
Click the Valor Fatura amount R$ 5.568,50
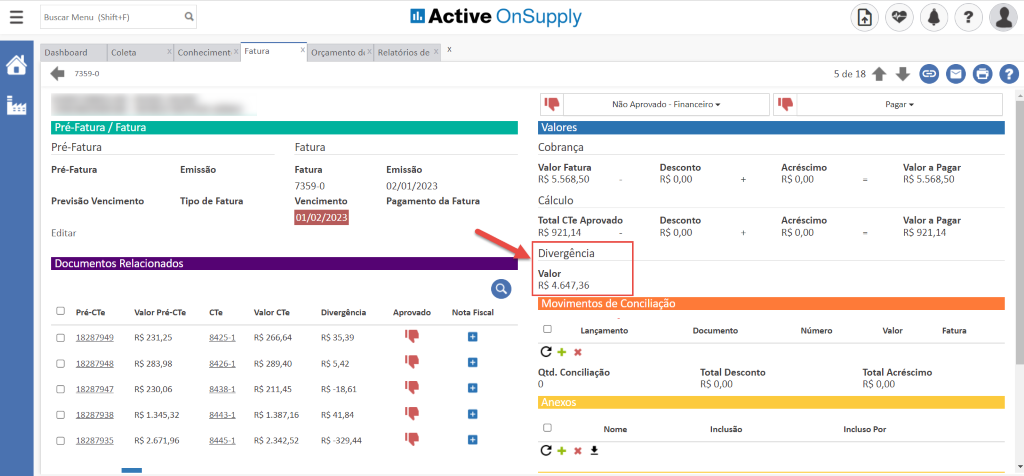(564, 179)
